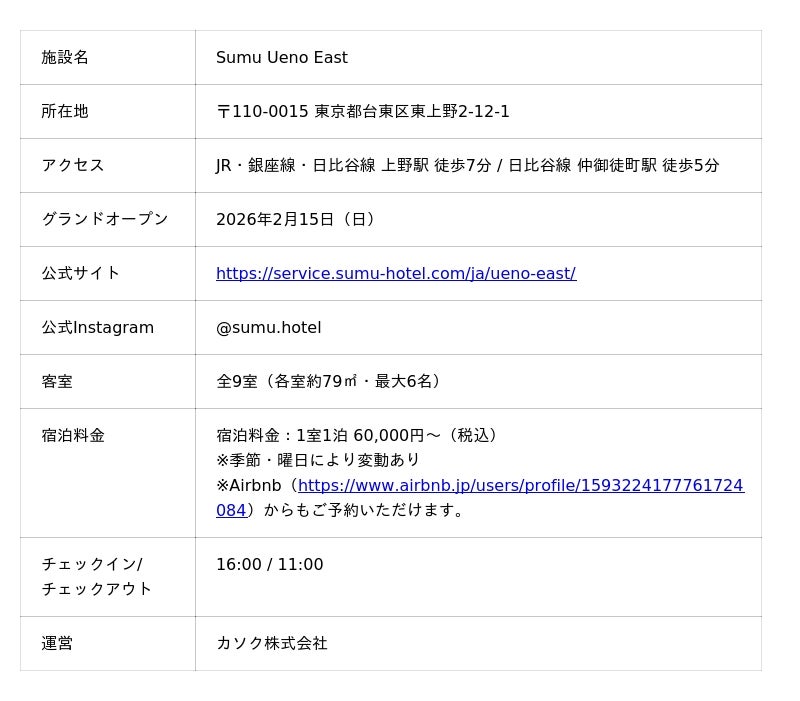
Task: Open the Airbnb profile link
Action: (x=520, y=486)
